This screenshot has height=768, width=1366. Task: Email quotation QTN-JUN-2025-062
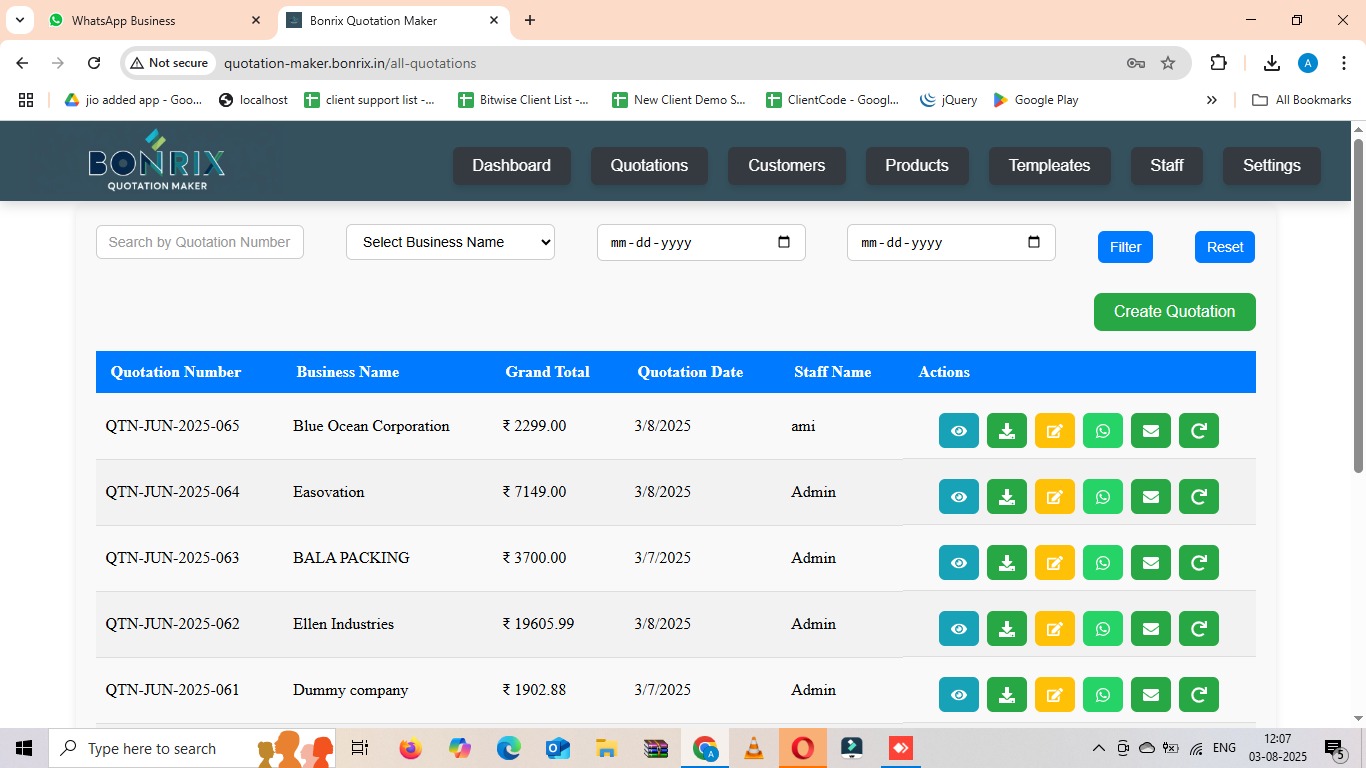point(1151,629)
